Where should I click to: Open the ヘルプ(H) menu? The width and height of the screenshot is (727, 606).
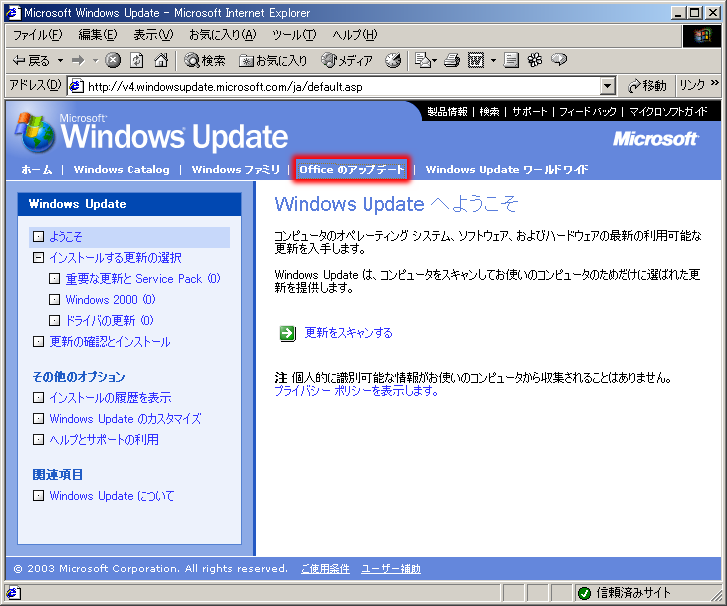(355, 35)
